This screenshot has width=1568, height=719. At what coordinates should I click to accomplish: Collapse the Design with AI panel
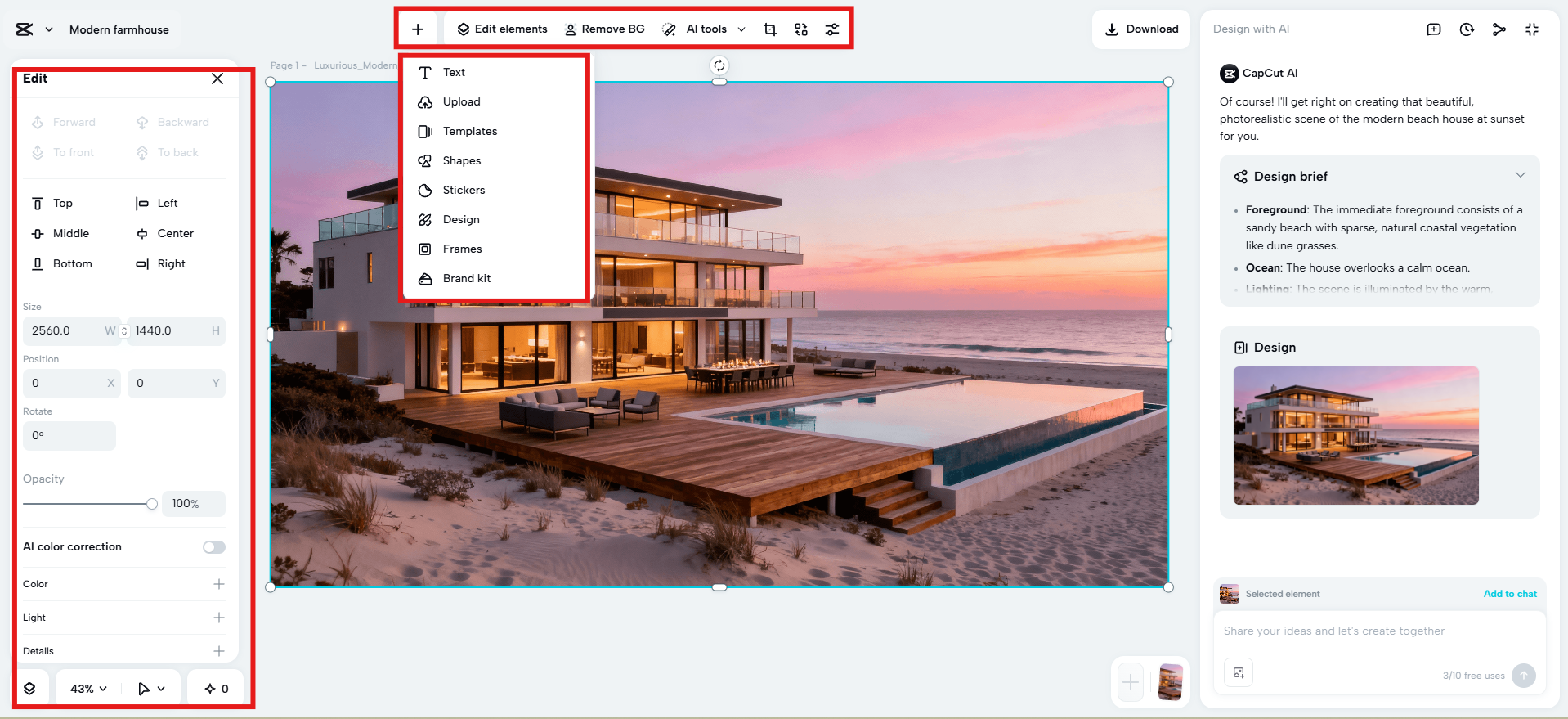(x=1531, y=29)
